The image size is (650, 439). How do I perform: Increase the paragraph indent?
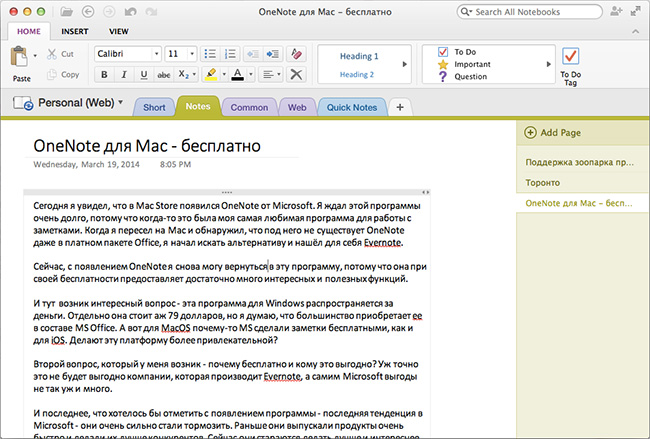coord(273,54)
